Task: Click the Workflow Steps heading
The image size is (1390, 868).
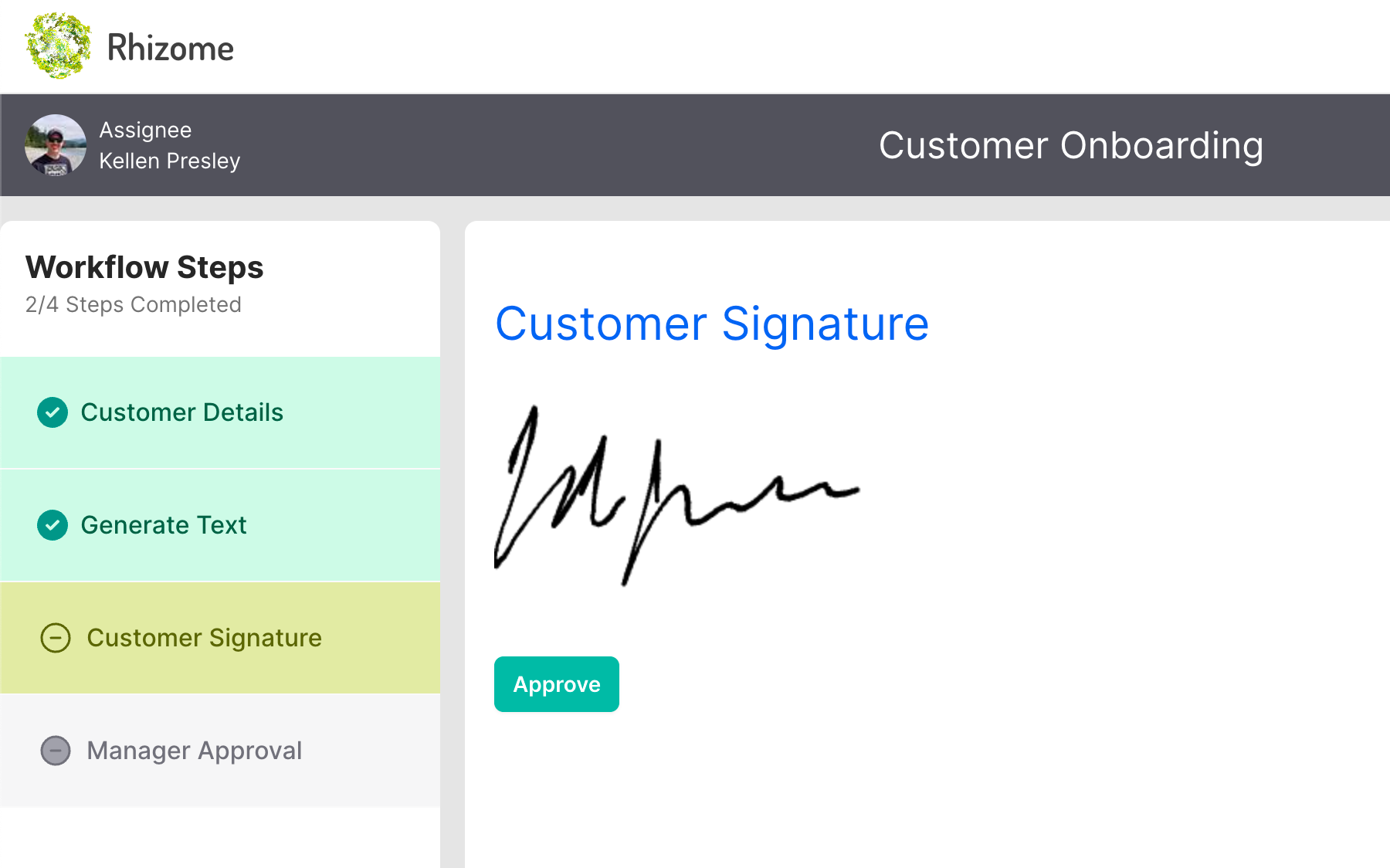Action: [144, 267]
